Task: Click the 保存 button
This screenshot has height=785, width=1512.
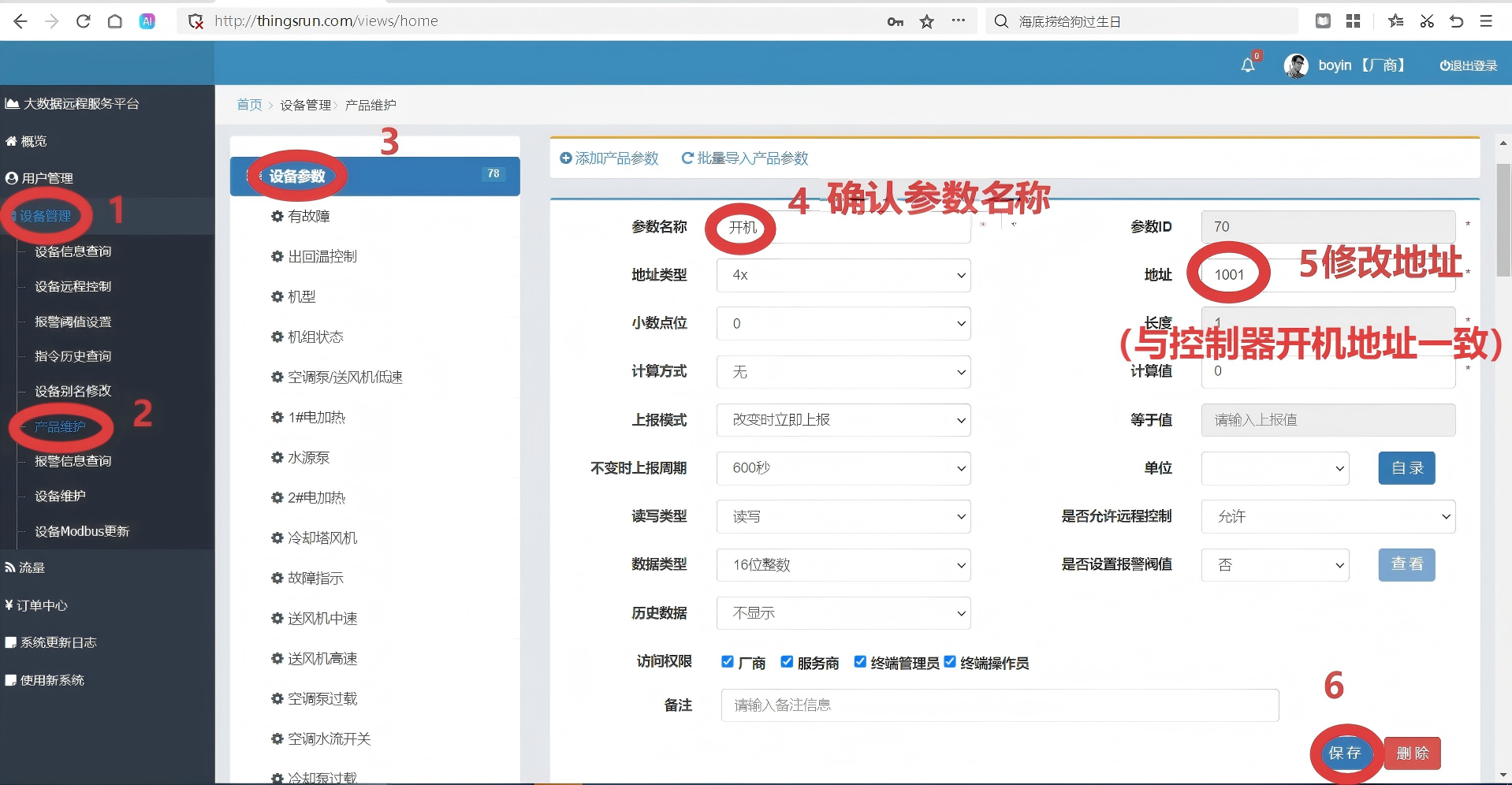Action: tap(1345, 753)
